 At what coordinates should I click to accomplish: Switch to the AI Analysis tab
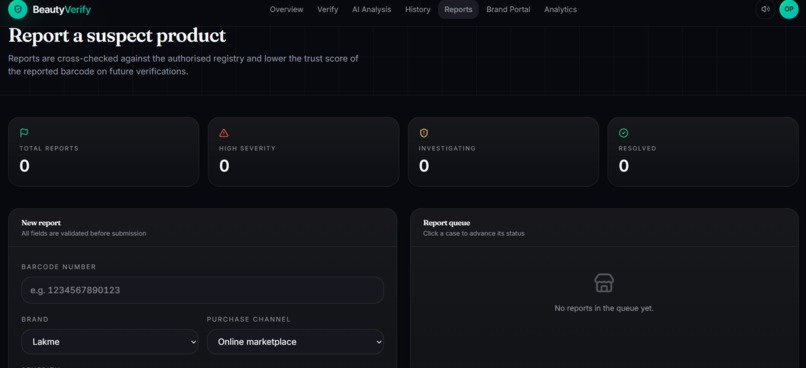(x=371, y=9)
